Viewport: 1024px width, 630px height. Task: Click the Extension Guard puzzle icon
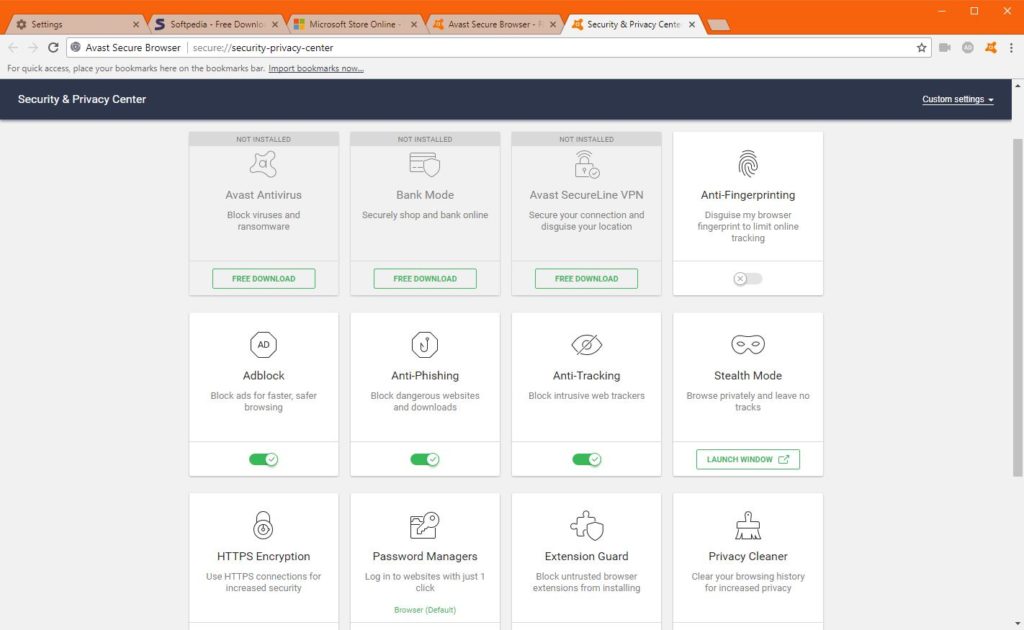coord(586,526)
